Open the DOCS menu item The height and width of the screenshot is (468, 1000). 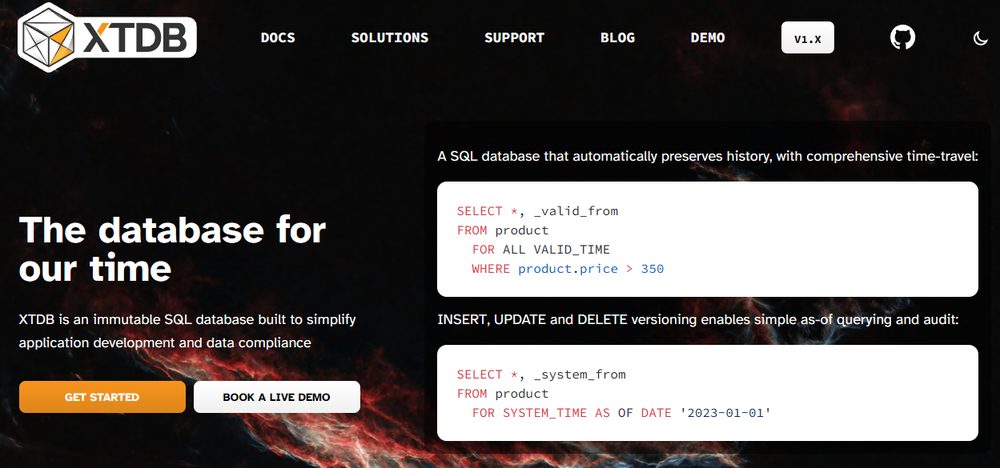pyautogui.click(x=278, y=38)
